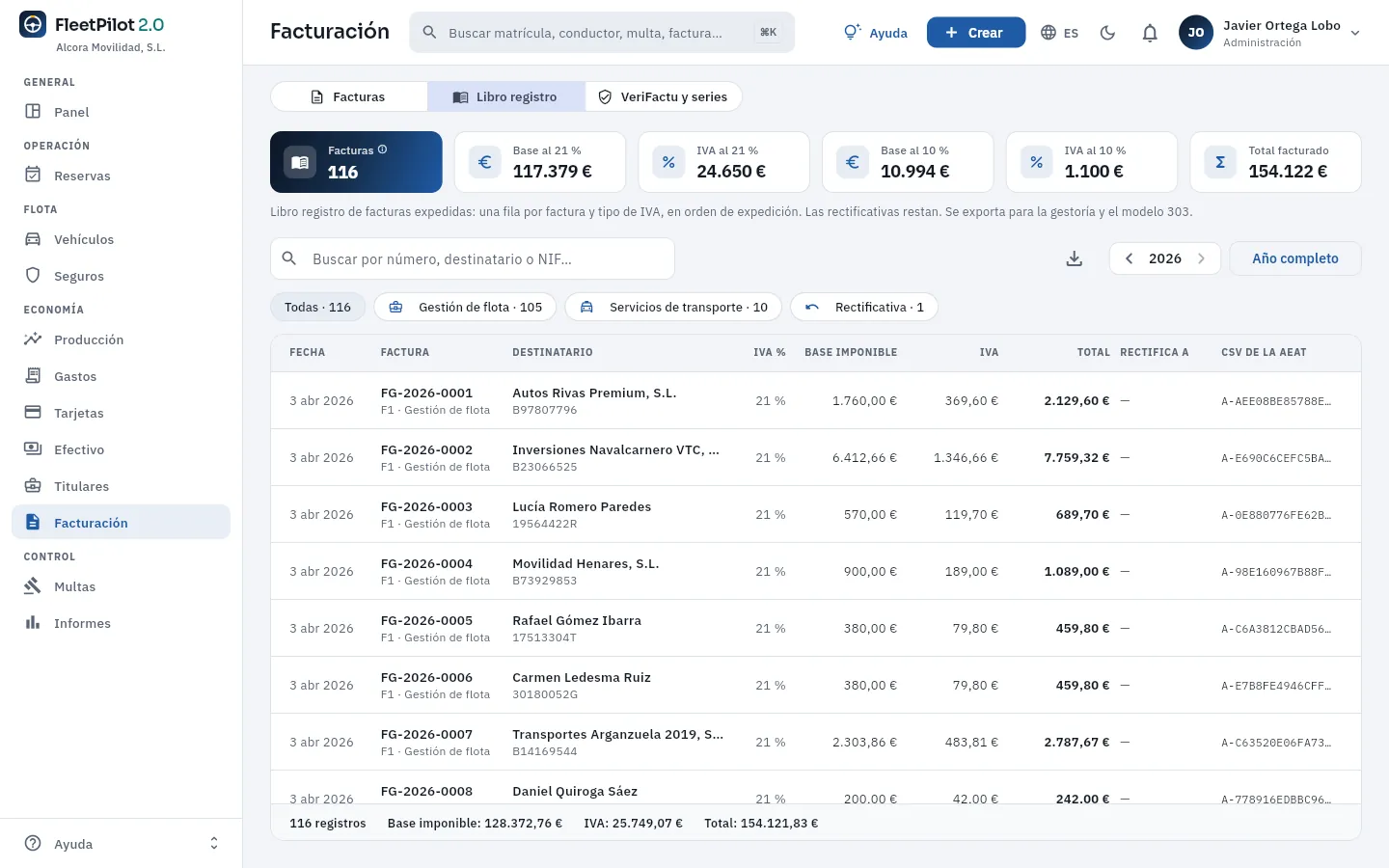Filter by Todas · 116 chip
The image size is (1389, 868).
pos(318,307)
